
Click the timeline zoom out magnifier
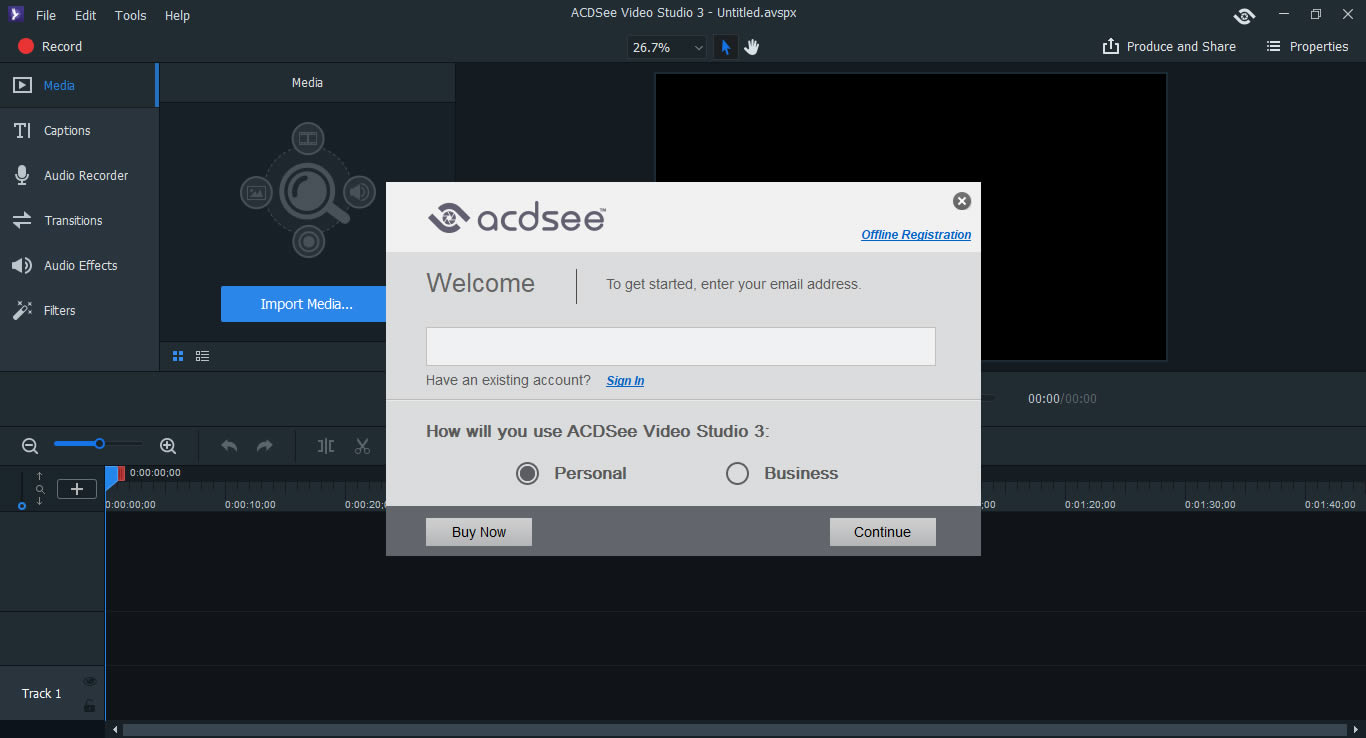30,446
